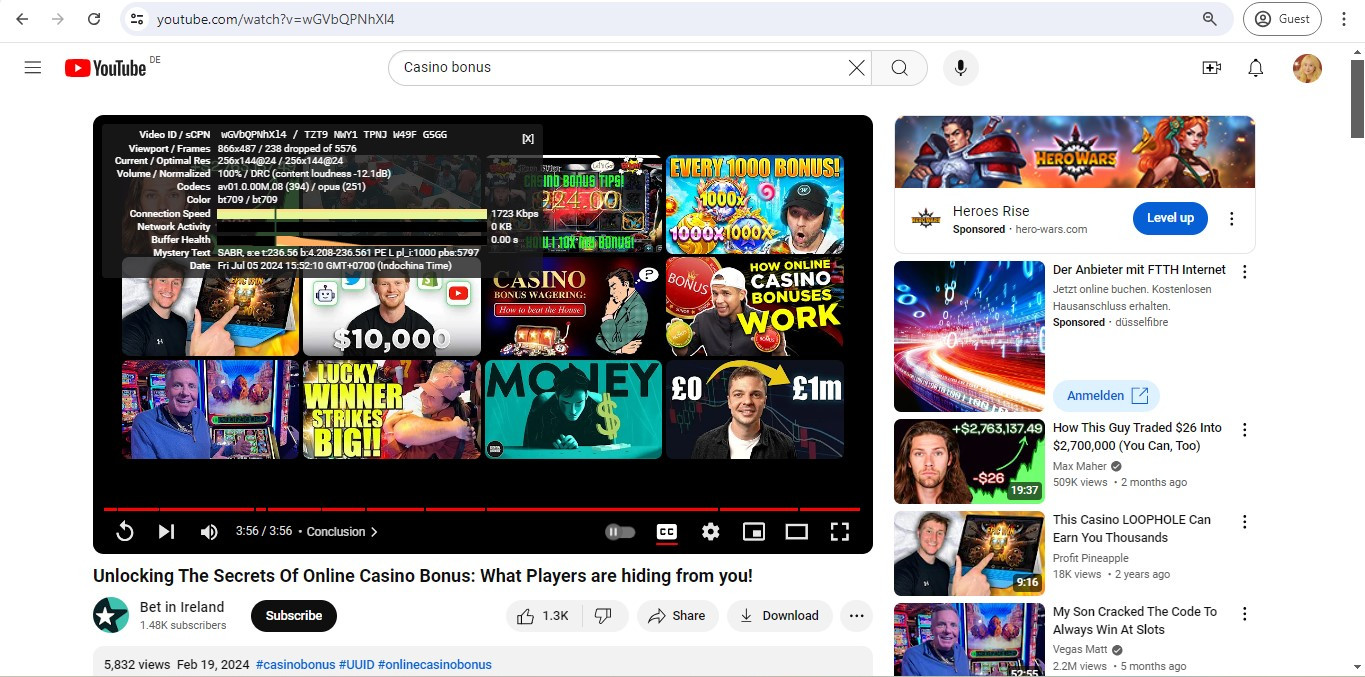The height and width of the screenshot is (677, 1365).
Task: Open 'This Casino LOOPHOLE' video title
Action: click(1132, 529)
